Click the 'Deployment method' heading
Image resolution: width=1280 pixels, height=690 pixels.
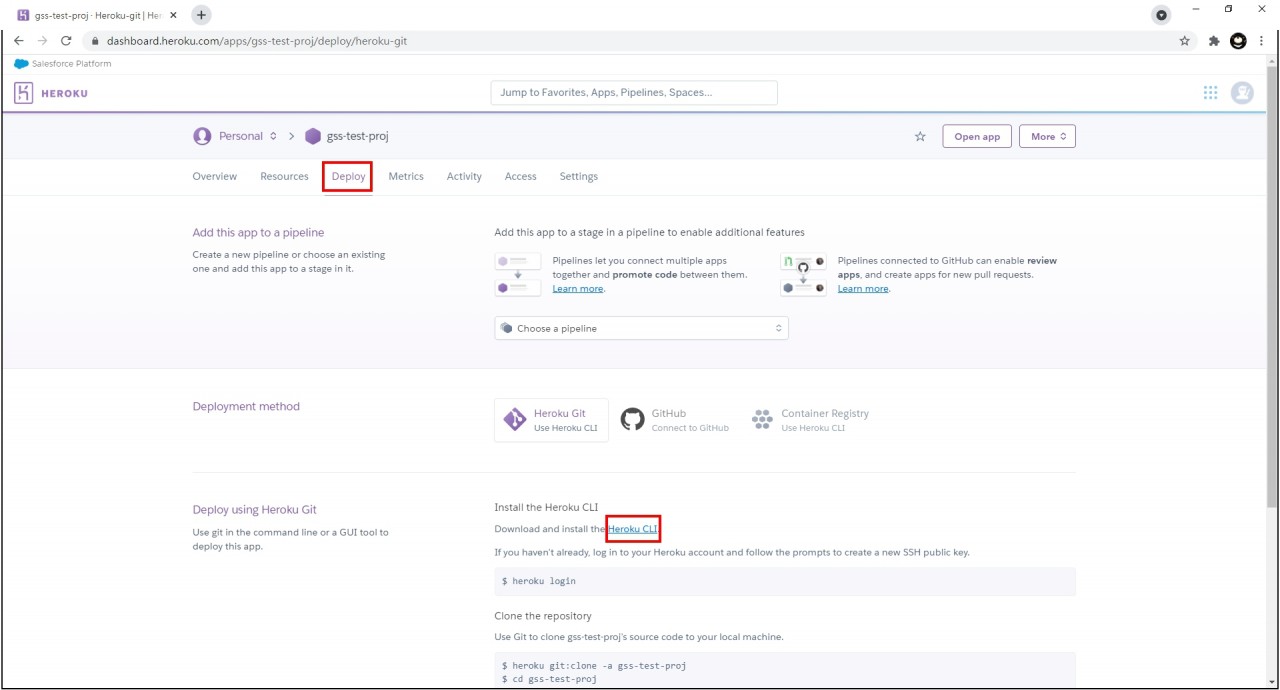point(246,406)
